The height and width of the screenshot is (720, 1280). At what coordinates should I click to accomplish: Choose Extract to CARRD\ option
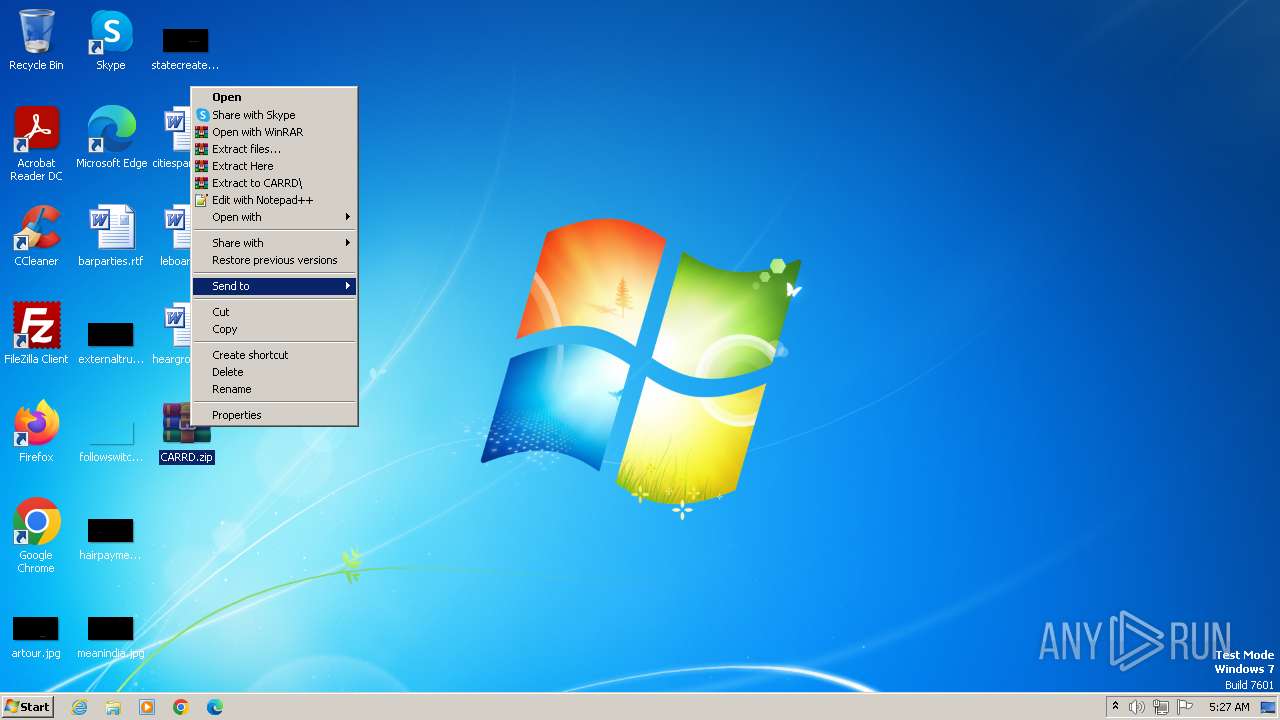pyautogui.click(x=274, y=183)
